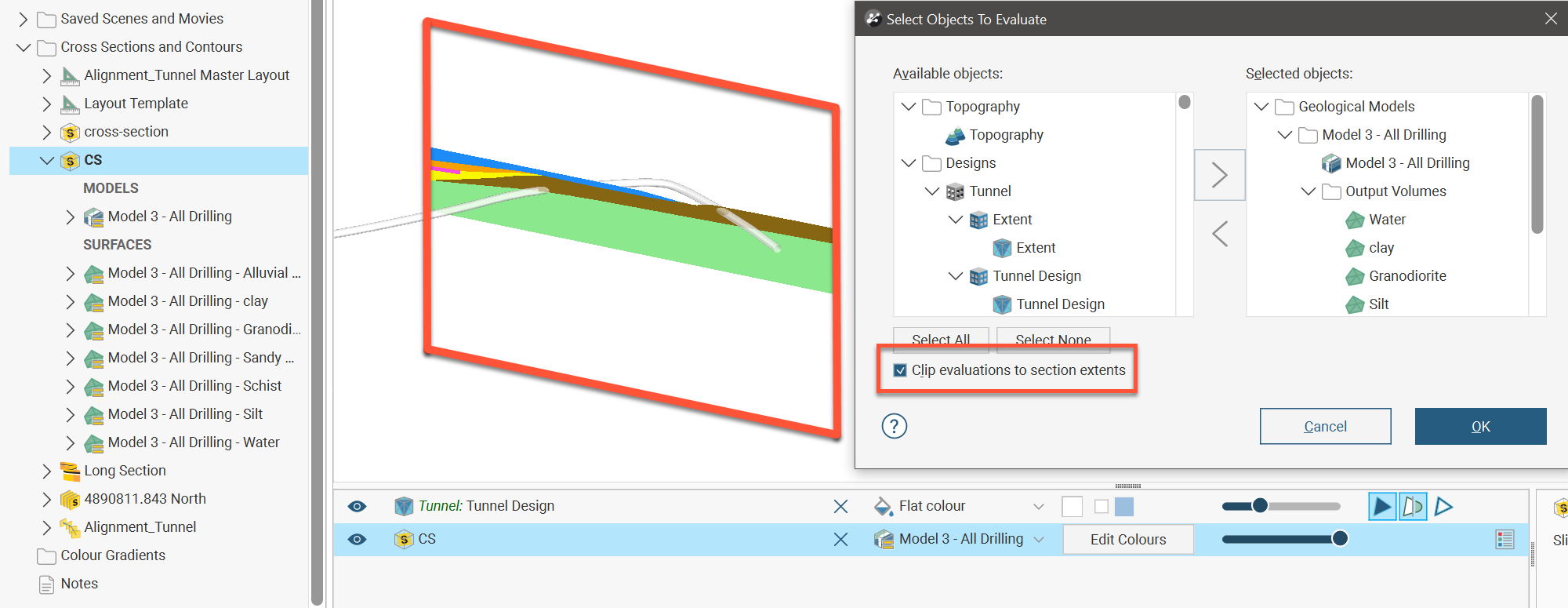Select the Long Section icon in the project tree
The width and height of the screenshot is (1568, 608).
pyautogui.click(x=71, y=471)
